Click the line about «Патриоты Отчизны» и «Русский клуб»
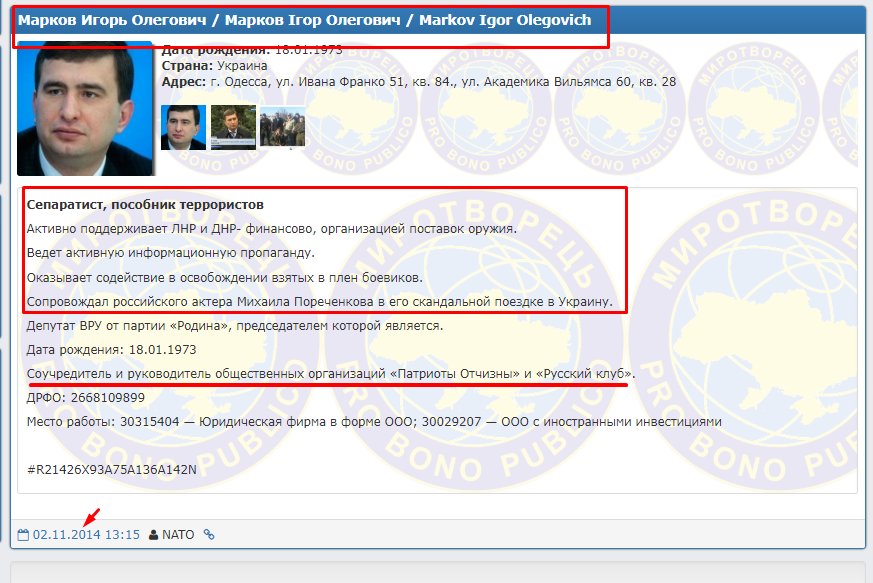Viewport: 873px width, 583px height. (x=331, y=374)
